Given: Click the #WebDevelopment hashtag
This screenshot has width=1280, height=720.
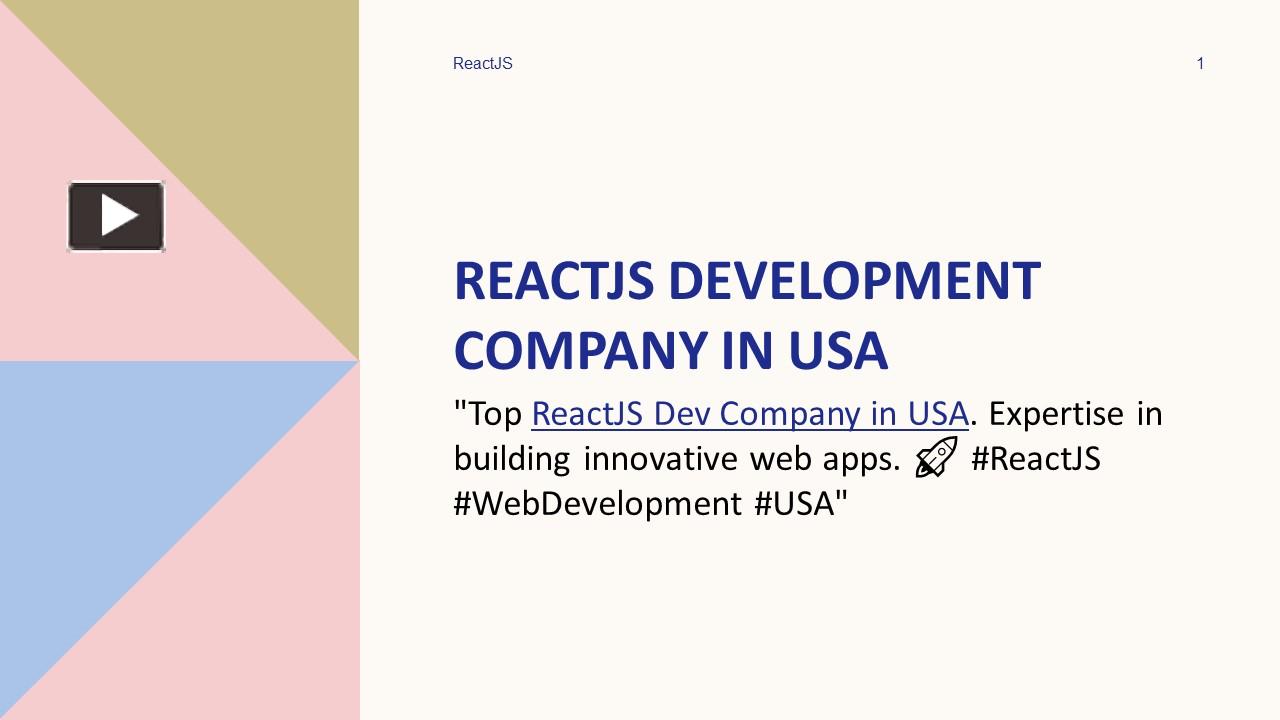Looking at the screenshot, I should (597, 503).
